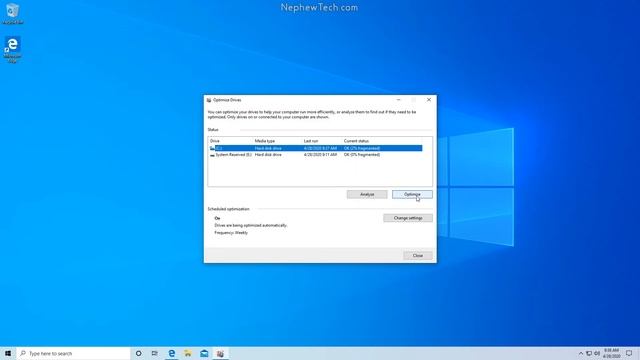
Task: Select the (C:) drive row
Action: [x=316, y=148]
